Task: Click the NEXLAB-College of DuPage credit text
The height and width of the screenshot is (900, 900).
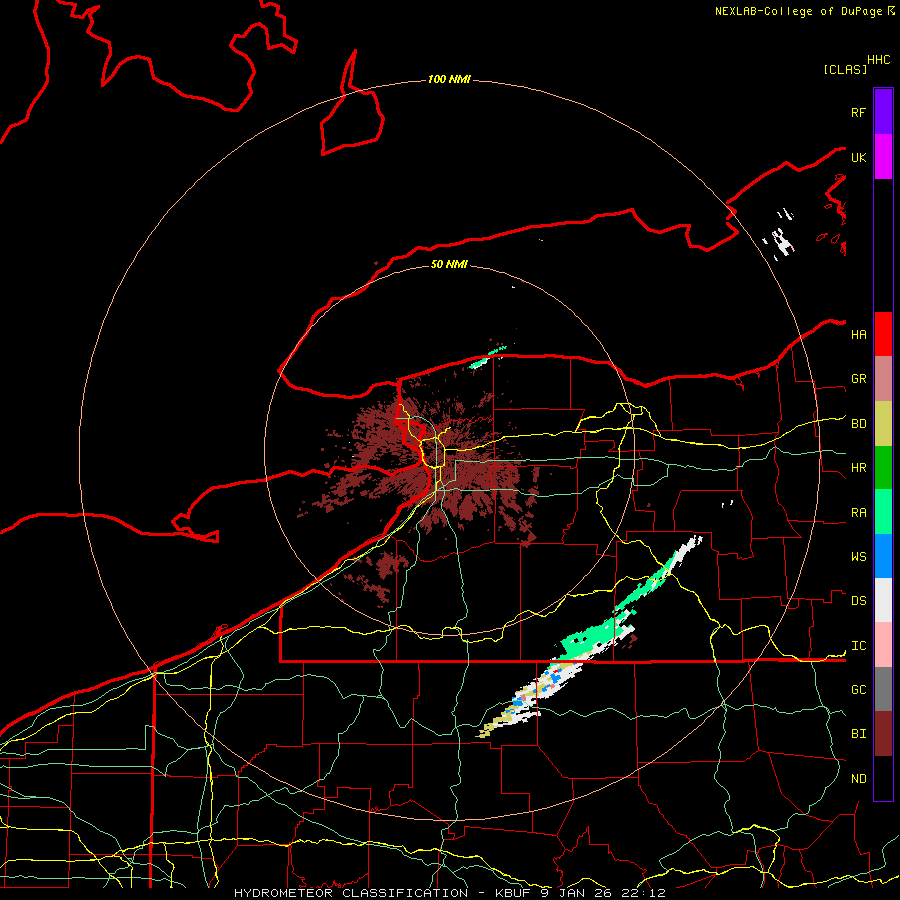Action: point(798,11)
